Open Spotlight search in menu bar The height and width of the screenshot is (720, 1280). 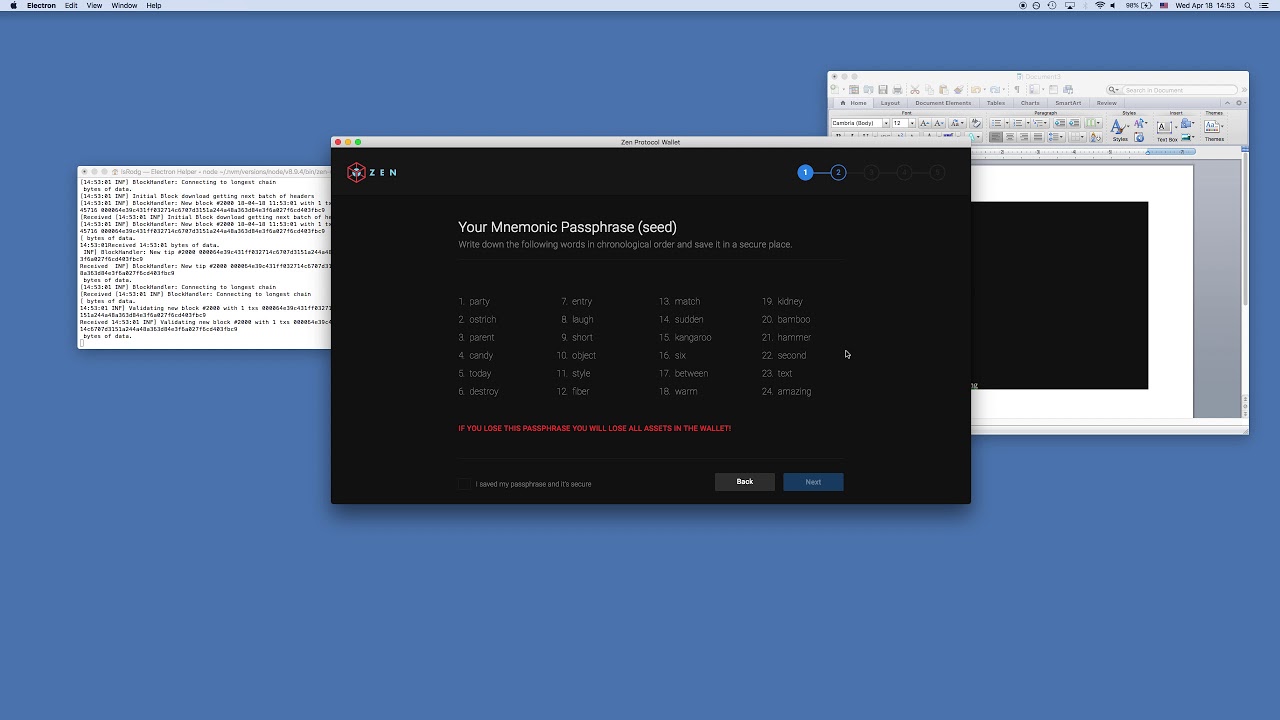(x=1248, y=5)
